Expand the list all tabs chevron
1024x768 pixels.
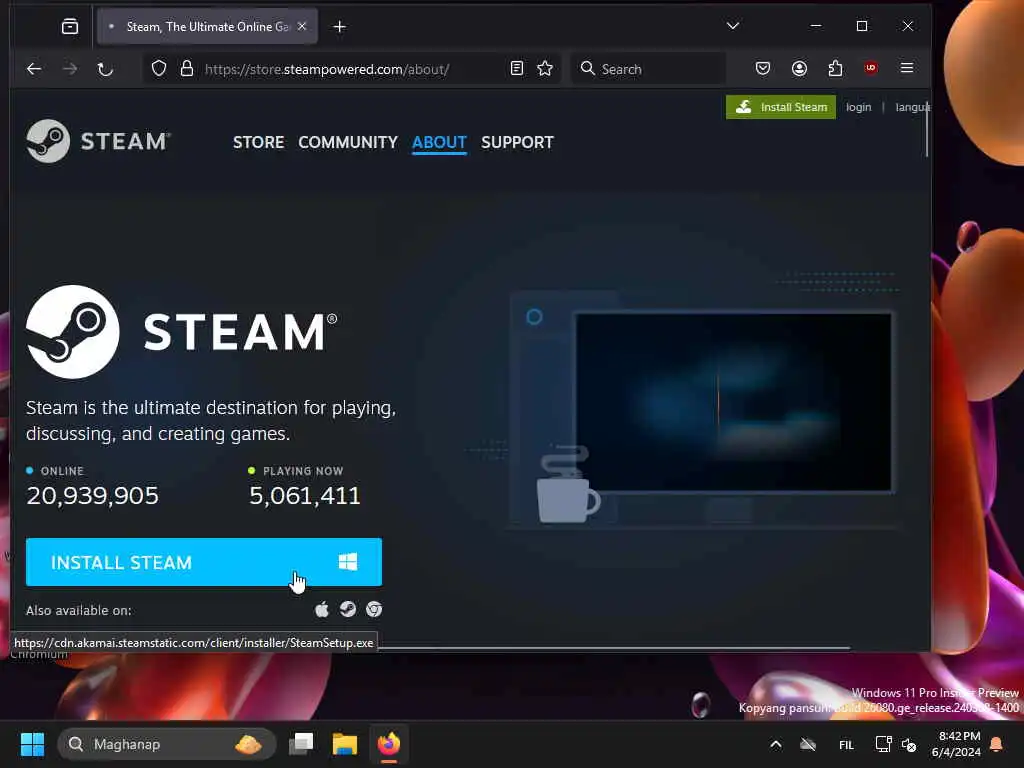(x=733, y=26)
